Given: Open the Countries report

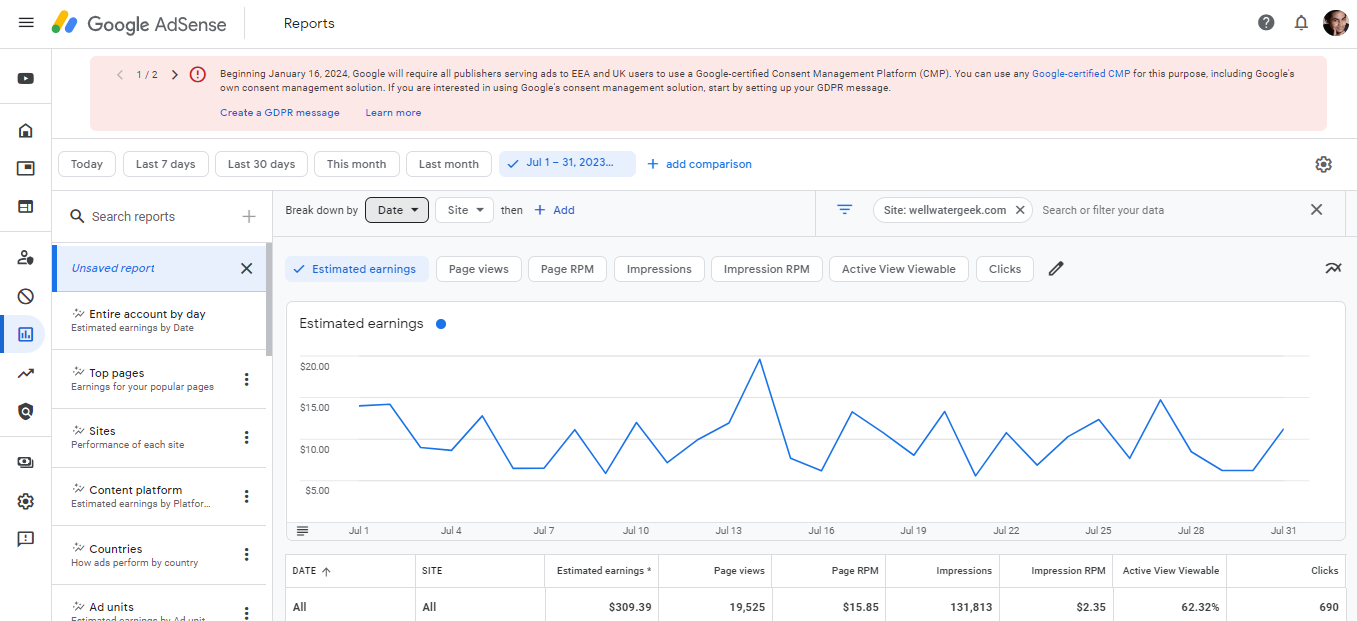Looking at the screenshot, I should 160,555.
